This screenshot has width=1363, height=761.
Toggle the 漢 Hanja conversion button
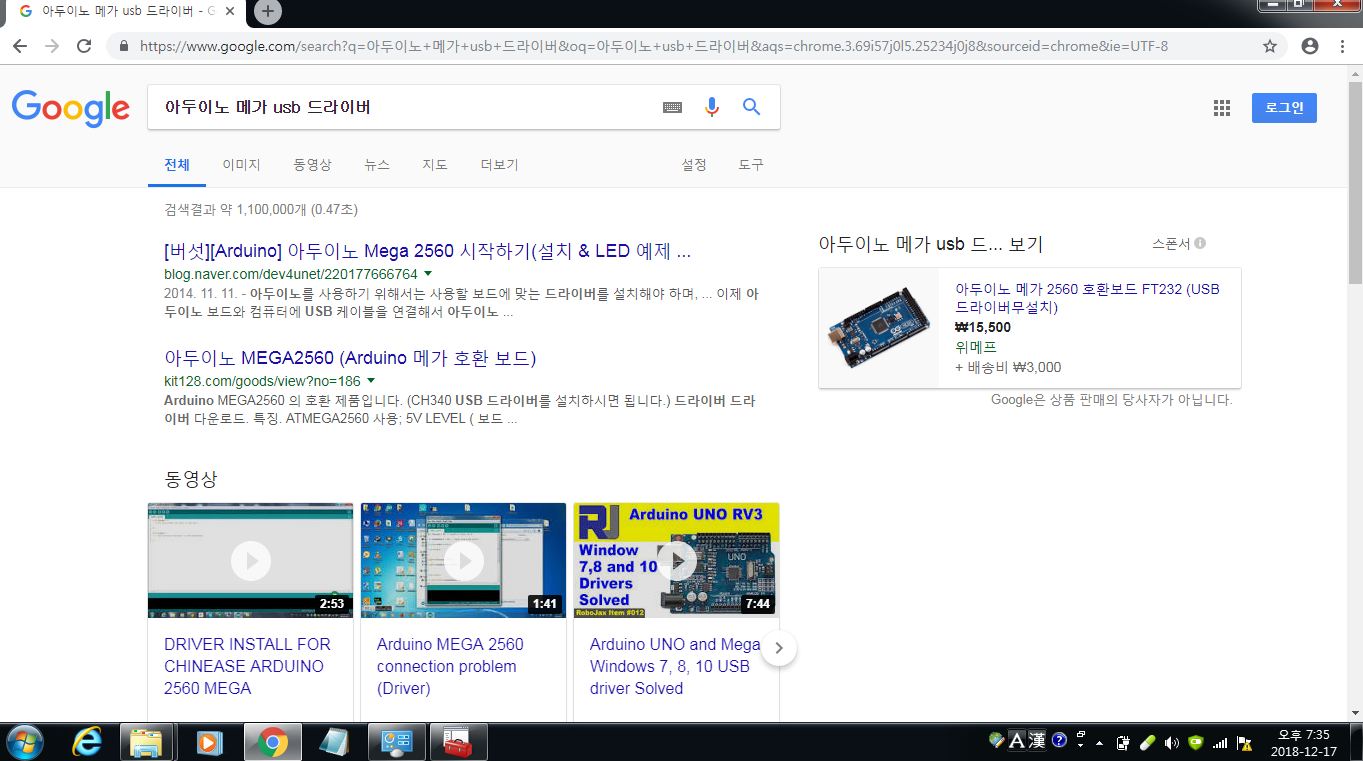[1037, 741]
